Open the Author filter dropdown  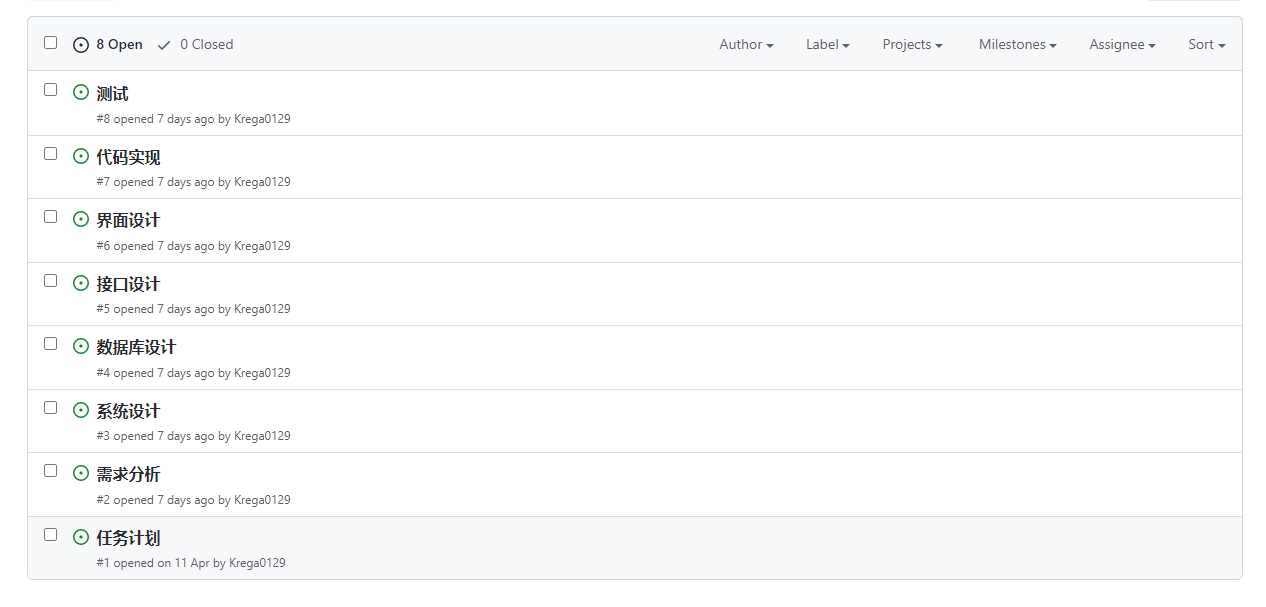click(x=746, y=44)
